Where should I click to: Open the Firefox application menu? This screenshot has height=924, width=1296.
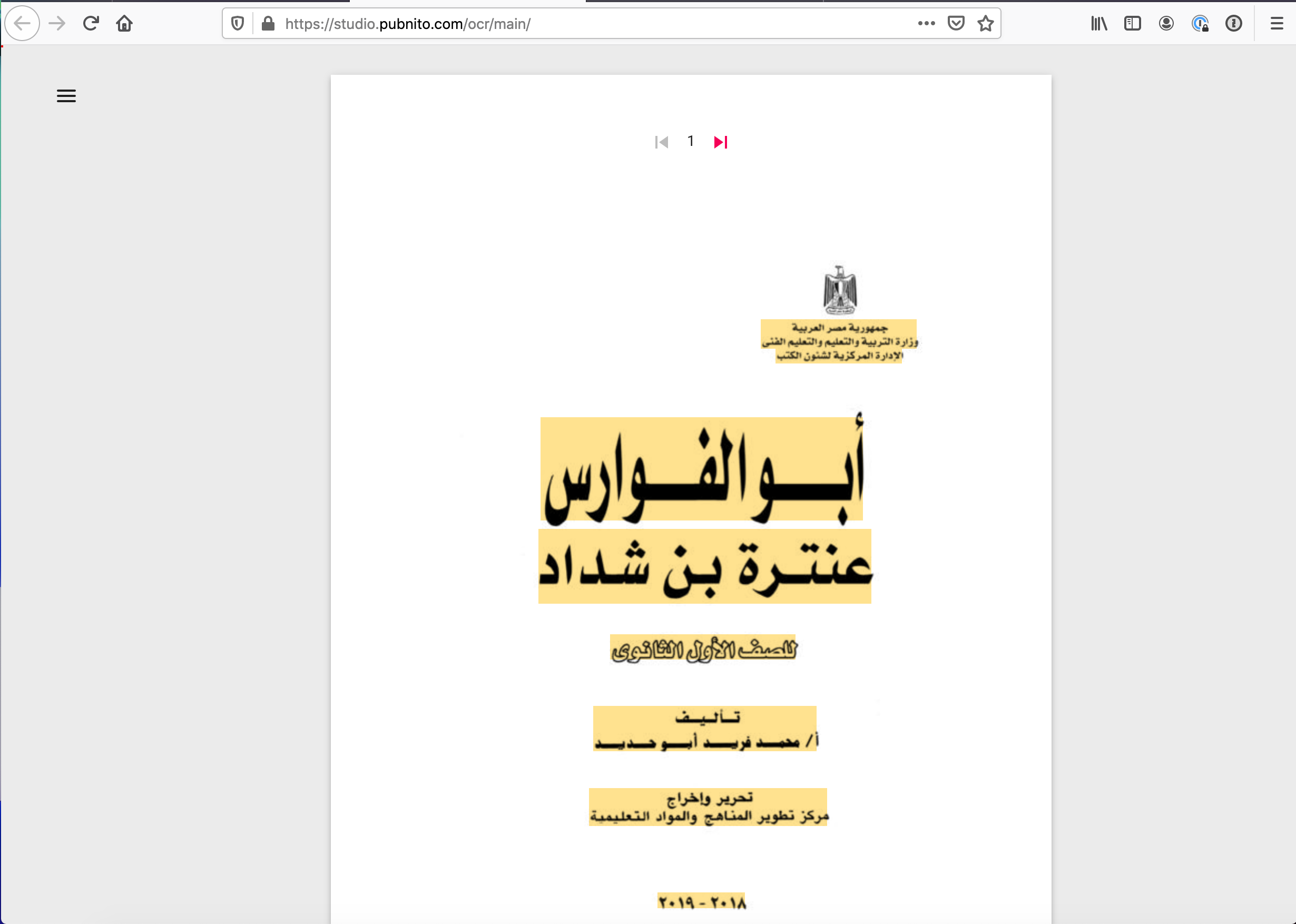(x=1277, y=23)
